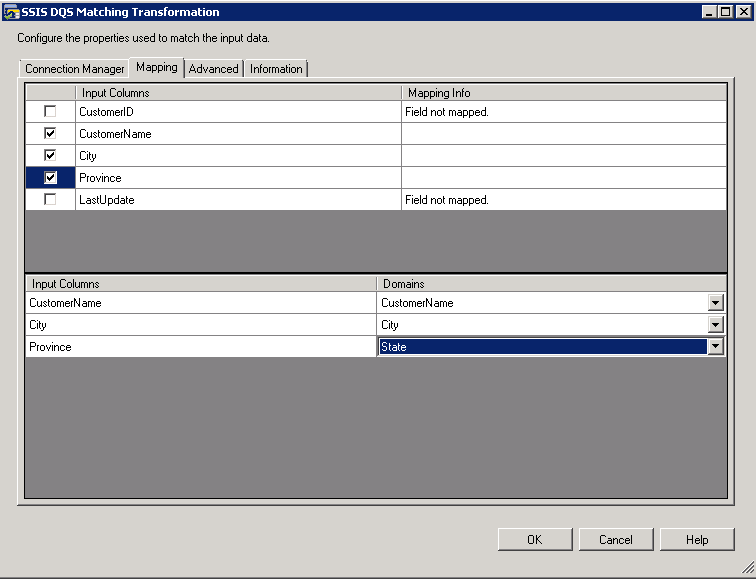Toggle the Province column checkbox
The width and height of the screenshot is (756, 579).
50,177
